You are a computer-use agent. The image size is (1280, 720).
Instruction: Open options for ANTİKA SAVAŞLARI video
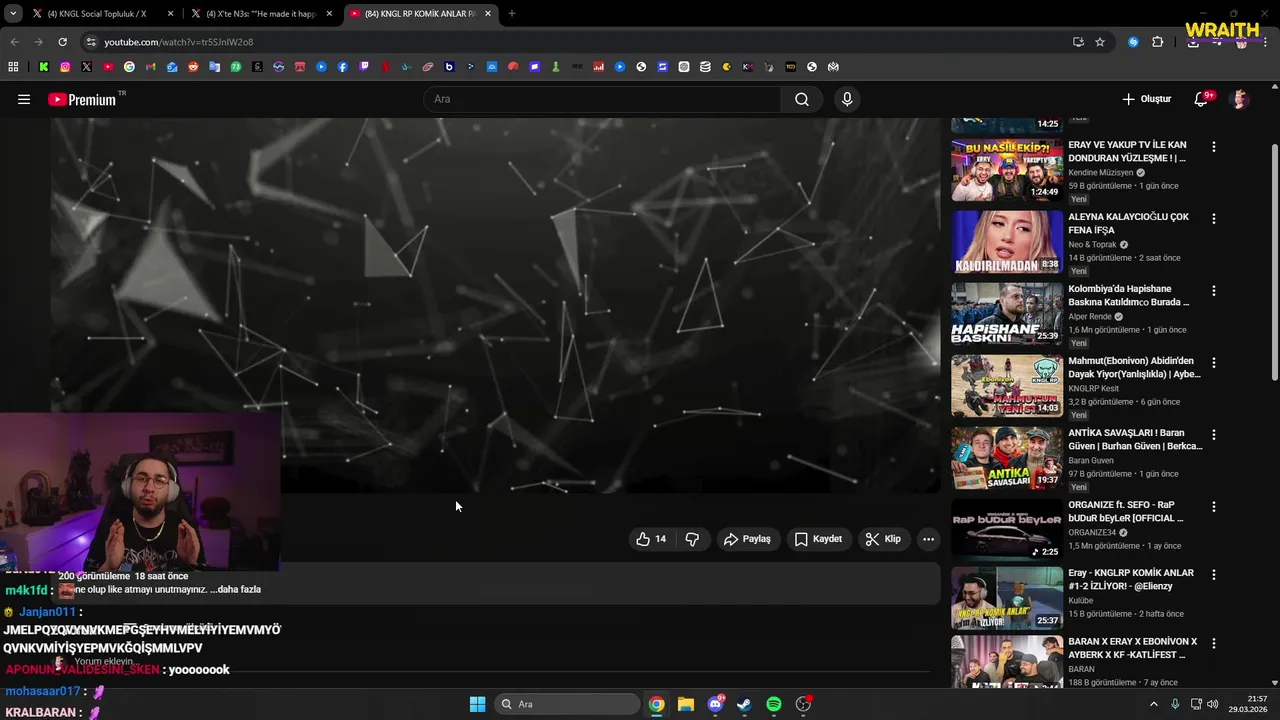click(x=1214, y=435)
